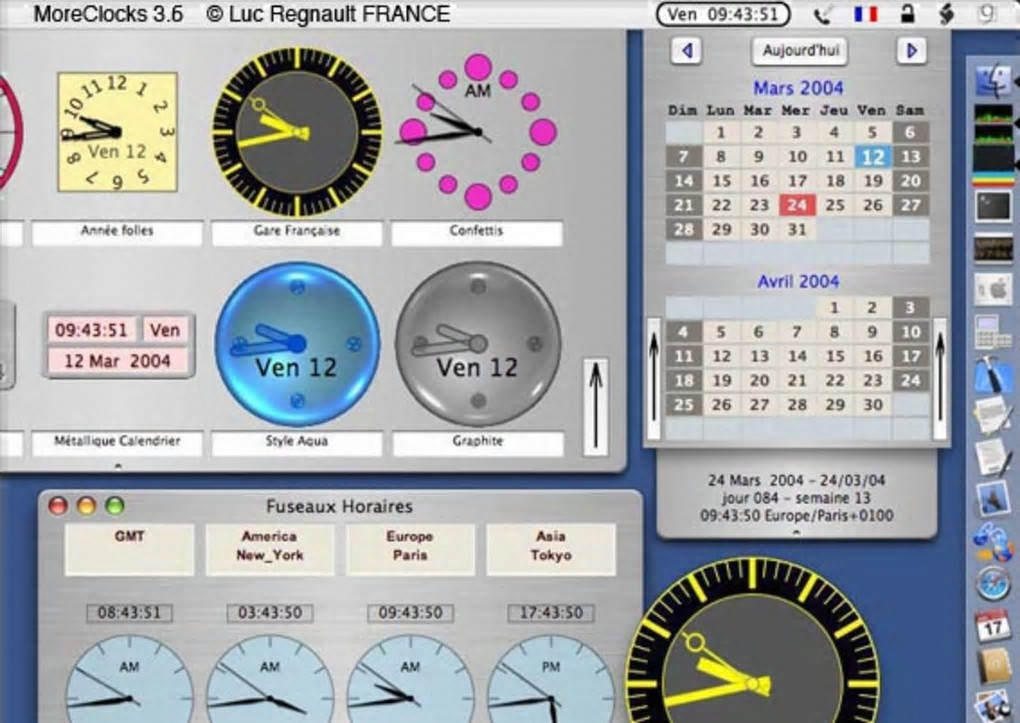Click the Europe Paris zone button
The image size is (1020, 723).
point(410,549)
